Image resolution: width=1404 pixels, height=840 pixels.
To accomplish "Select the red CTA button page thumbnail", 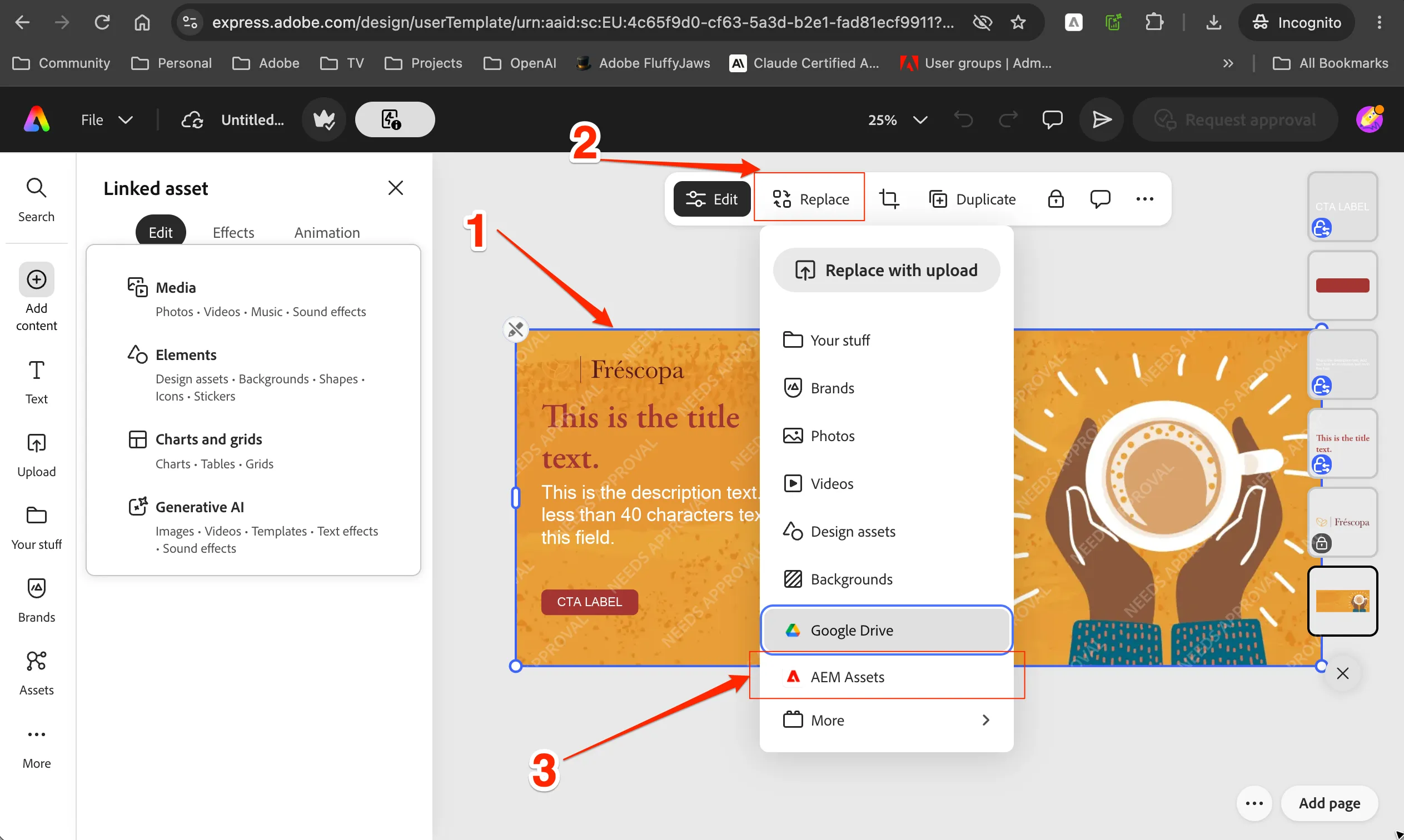I will pos(1342,286).
